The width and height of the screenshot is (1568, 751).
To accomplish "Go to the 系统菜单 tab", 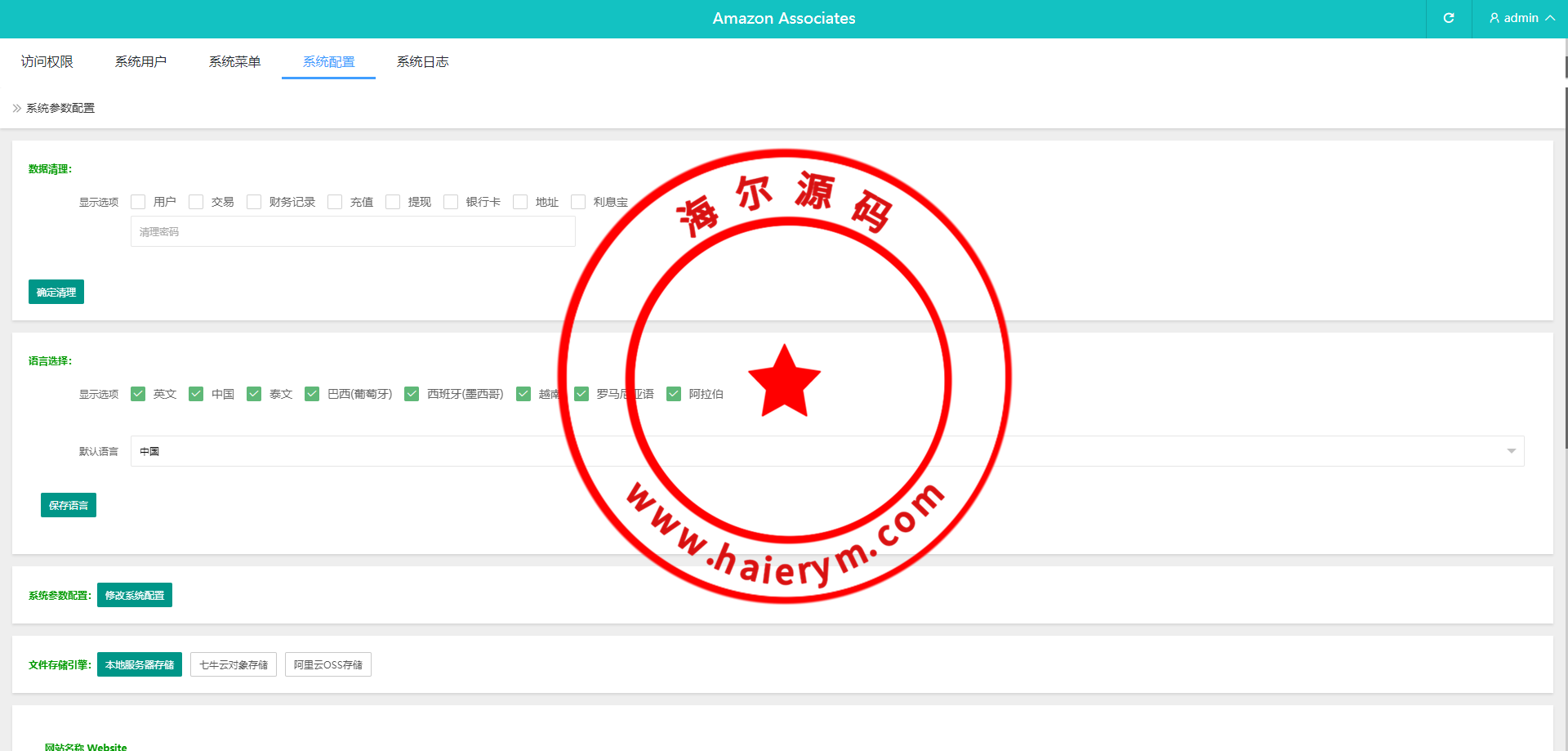I will (234, 61).
